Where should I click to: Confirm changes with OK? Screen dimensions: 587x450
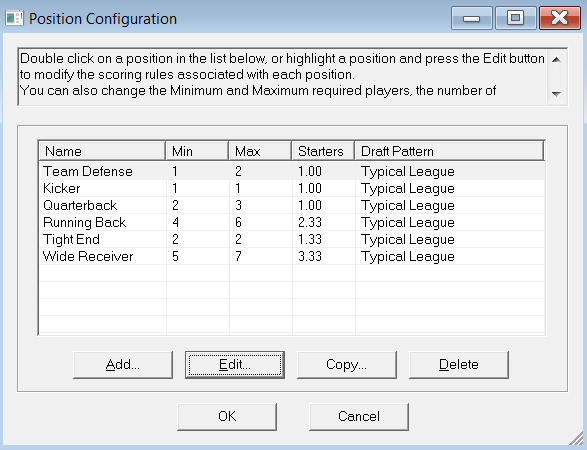(x=227, y=417)
